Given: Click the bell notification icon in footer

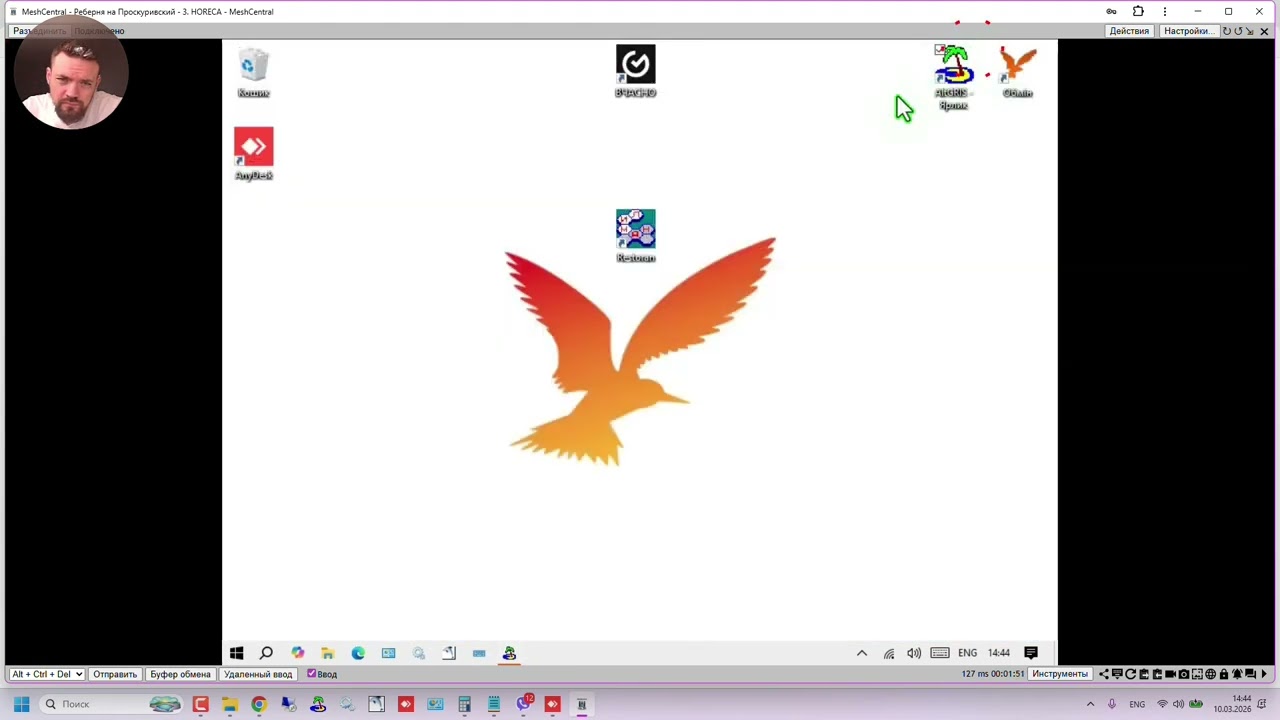Looking at the screenshot, I should pyautogui.click(x=1237, y=674).
